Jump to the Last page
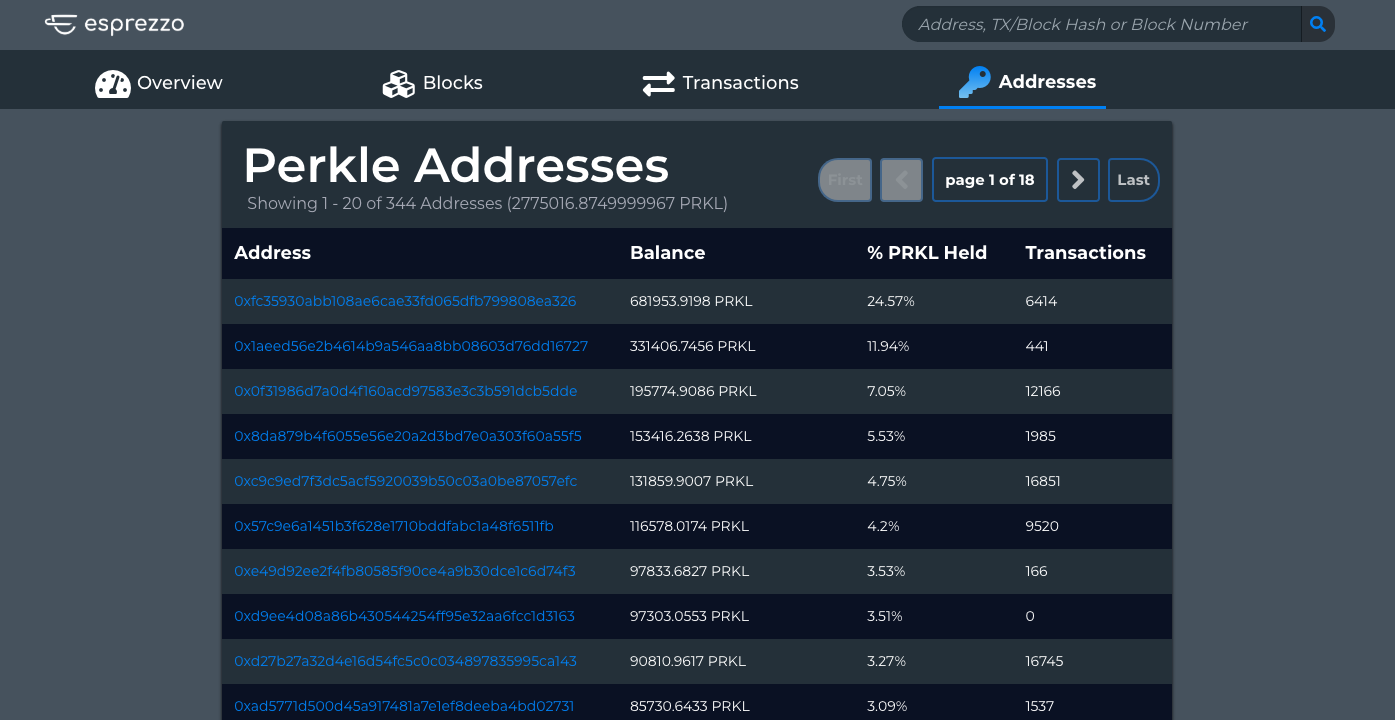The height and width of the screenshot is (720, 1395). pos(1133,180)
